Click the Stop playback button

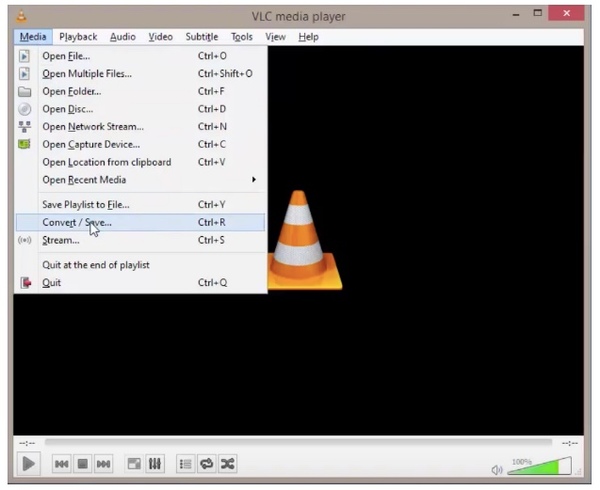(82, 464)
